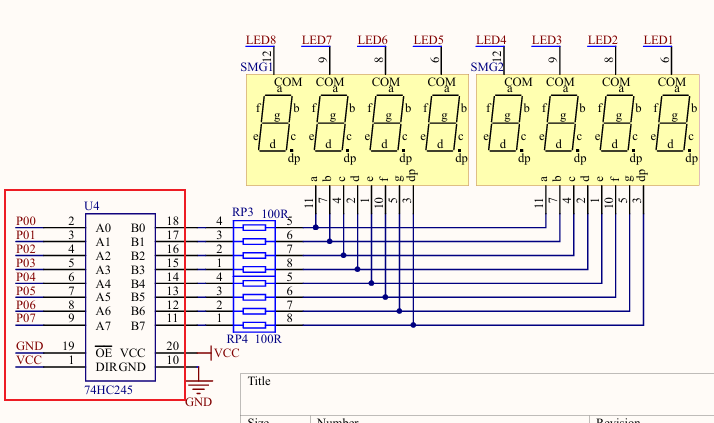Image resolution: width=714 pixels, height=423 pixels.
Task: Select pin A7 of the 74HC245
Action: point(103,326)
